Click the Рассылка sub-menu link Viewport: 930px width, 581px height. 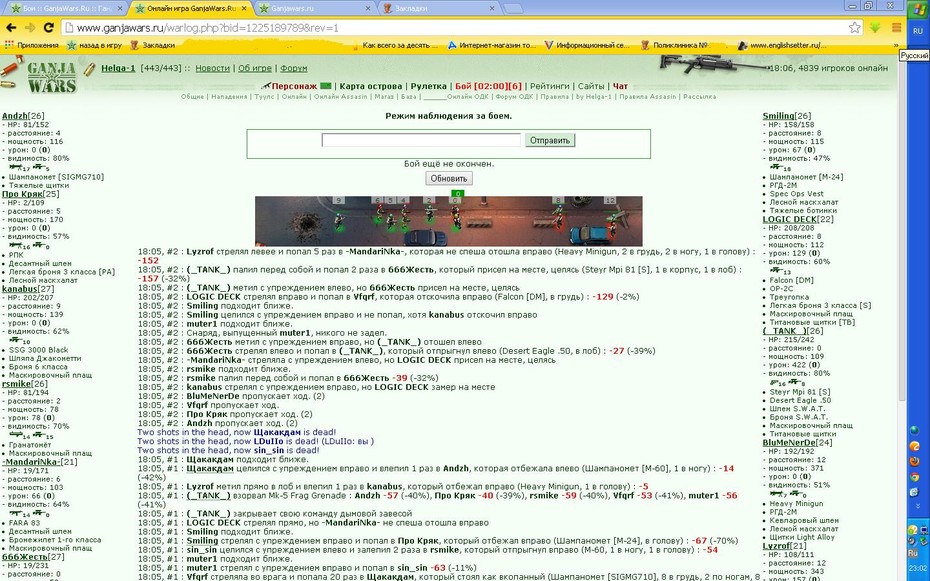[699, 97]
